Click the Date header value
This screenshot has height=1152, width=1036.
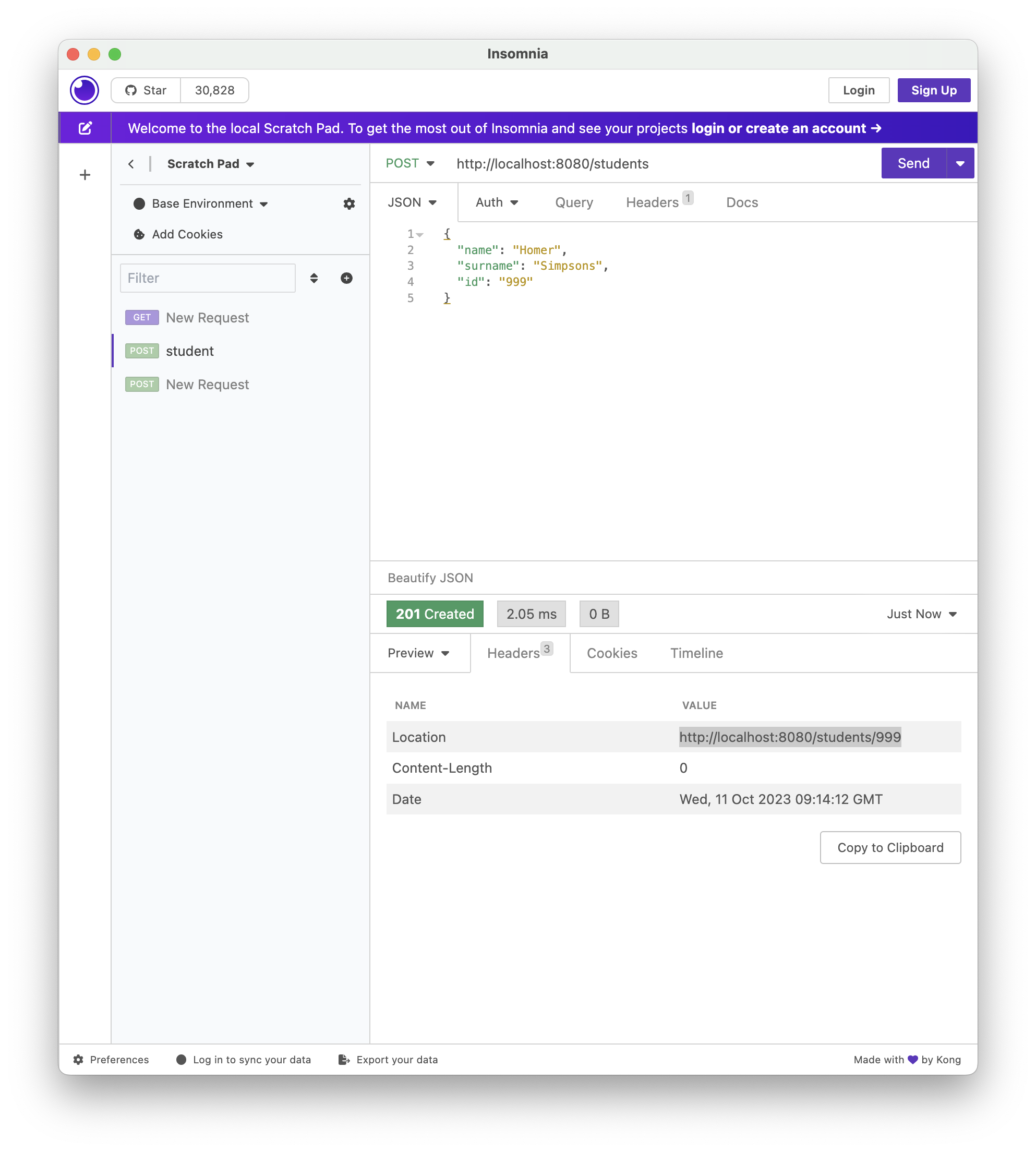780,799
